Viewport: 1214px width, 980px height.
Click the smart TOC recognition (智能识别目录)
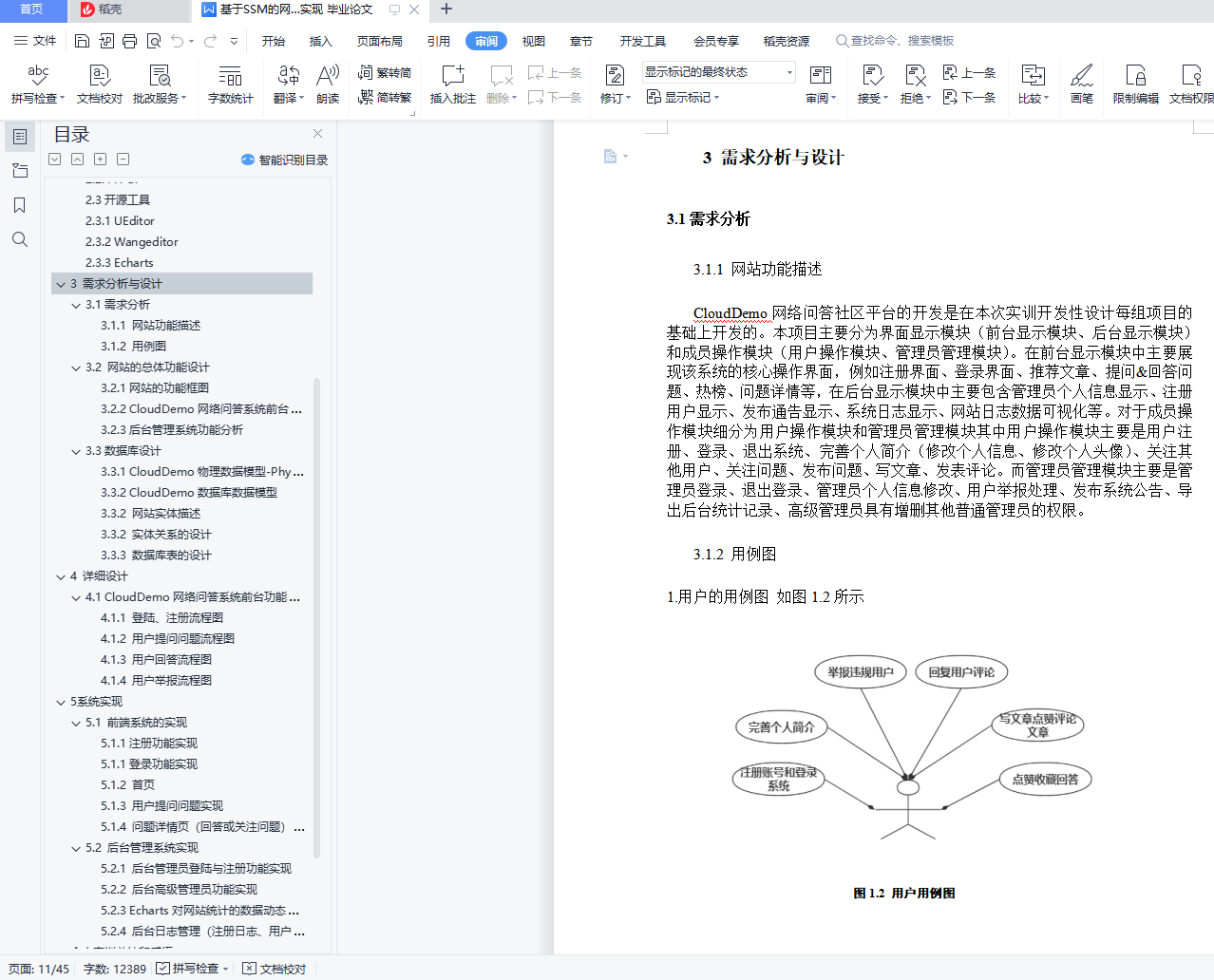click(284, 160)
